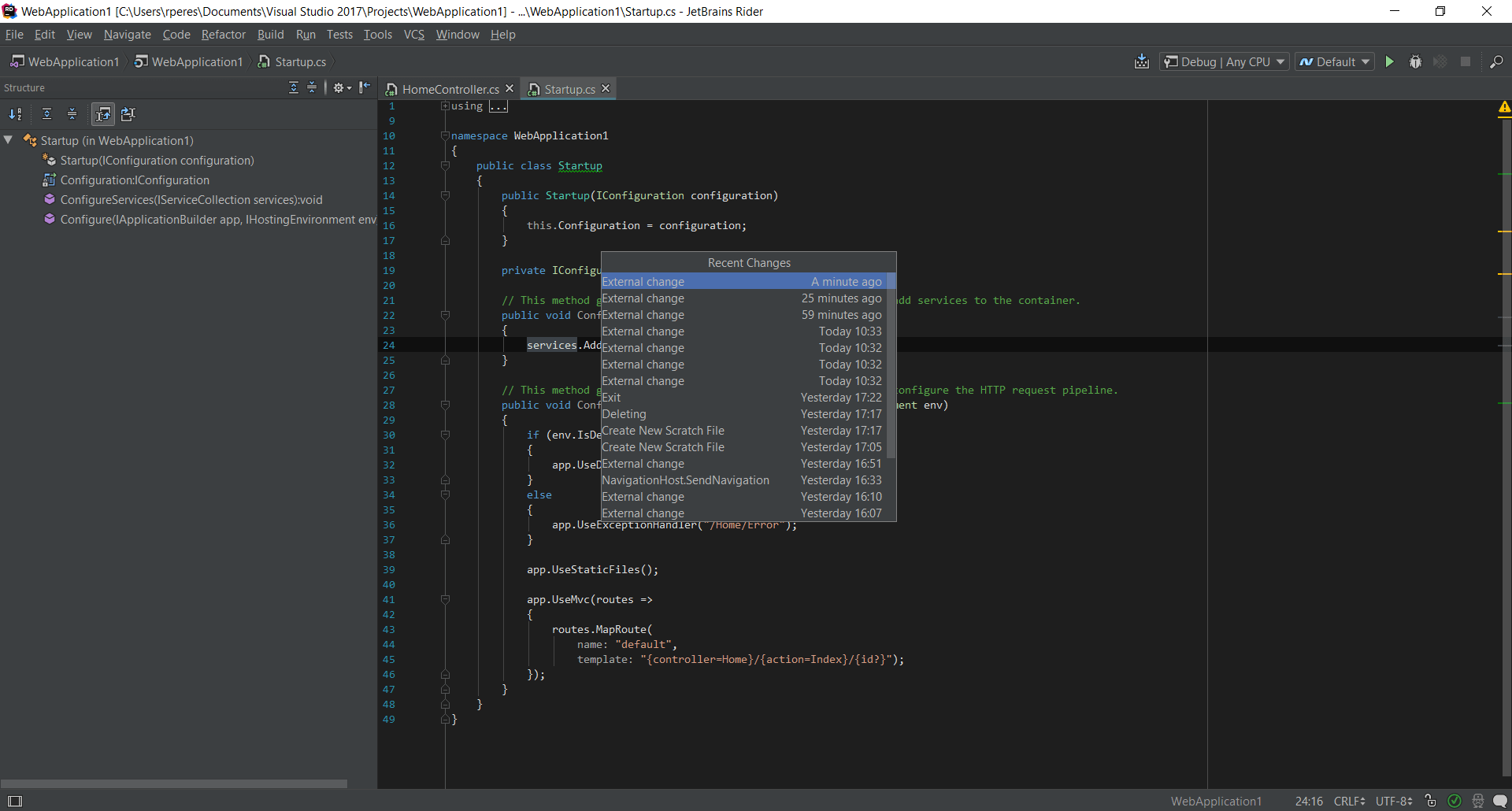Open the Hector inspector icon in status bar
Viewport: 1512px width, 811px height.
1477,801
